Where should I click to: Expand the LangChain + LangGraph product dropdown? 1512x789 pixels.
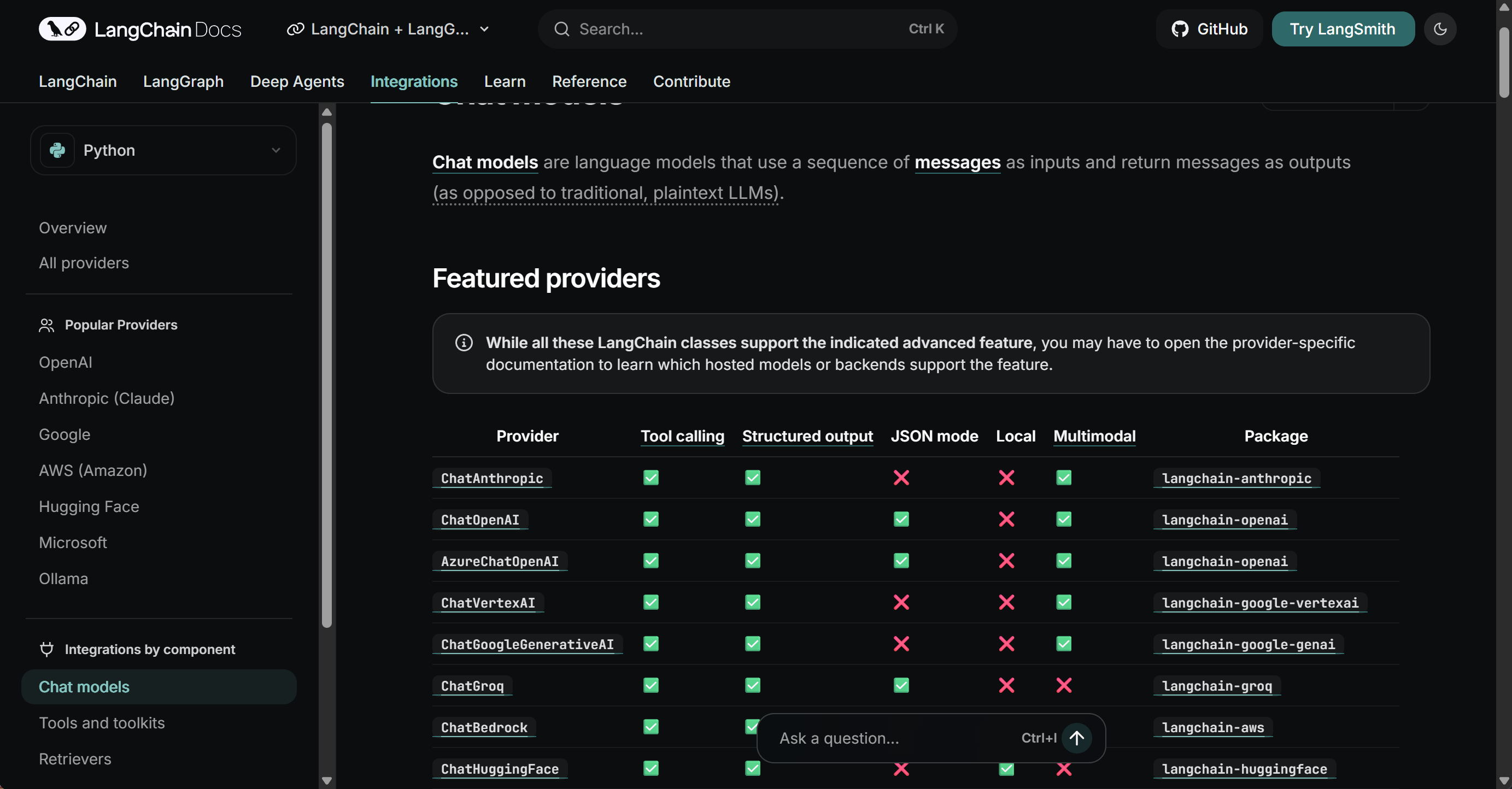tap(388, 29)
